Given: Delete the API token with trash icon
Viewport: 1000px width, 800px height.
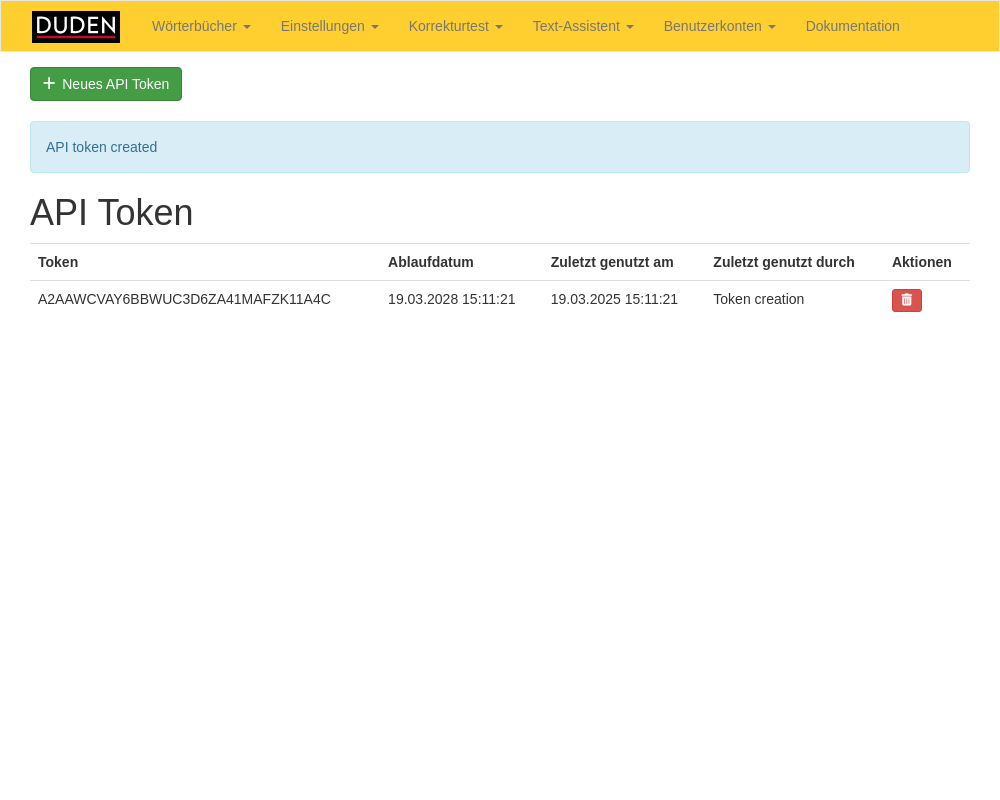Looking at the screenshot, I should 906,300.
